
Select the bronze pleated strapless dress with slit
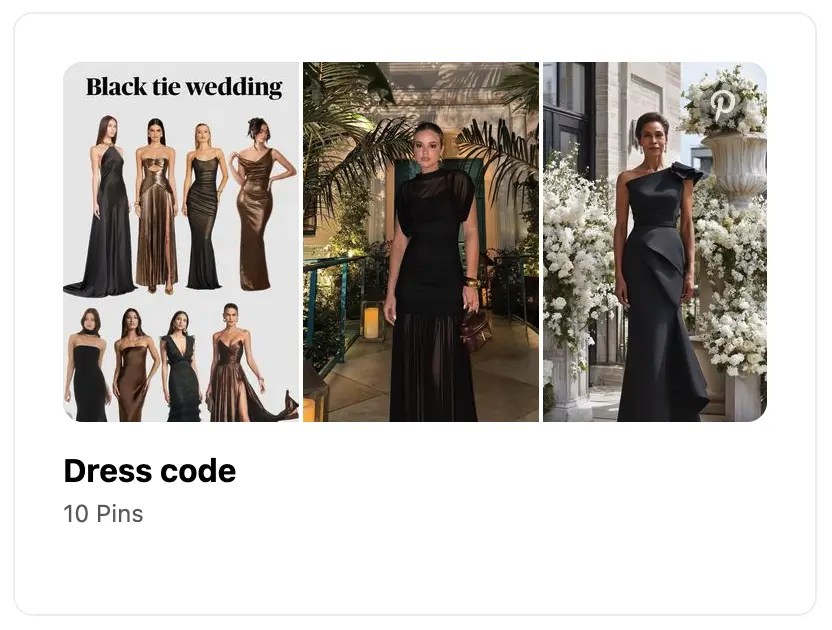[x=156, y=206]
